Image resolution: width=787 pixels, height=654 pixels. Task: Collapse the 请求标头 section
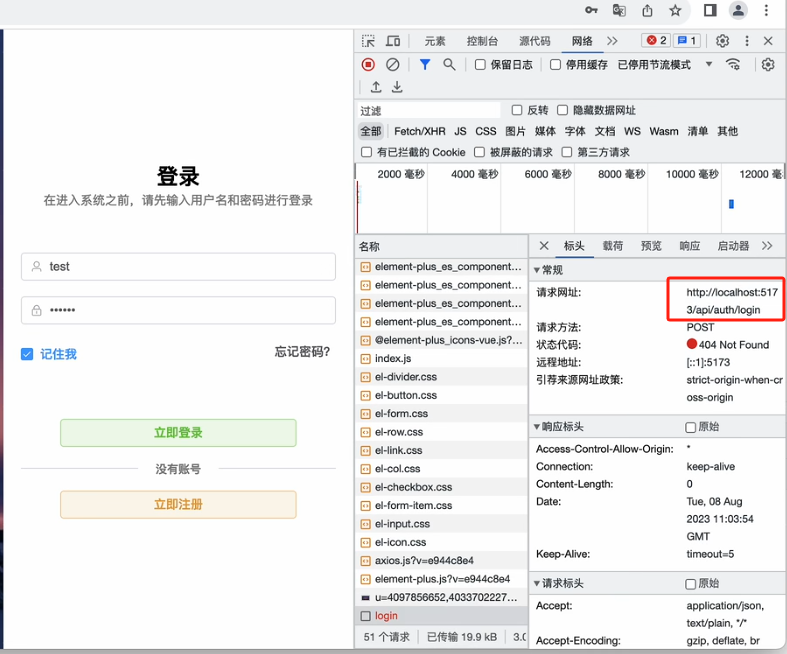tap(537, 583)
